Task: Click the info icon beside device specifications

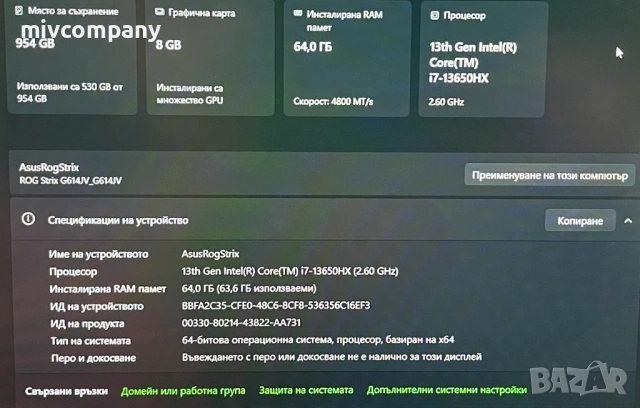Action: [28, 219]
